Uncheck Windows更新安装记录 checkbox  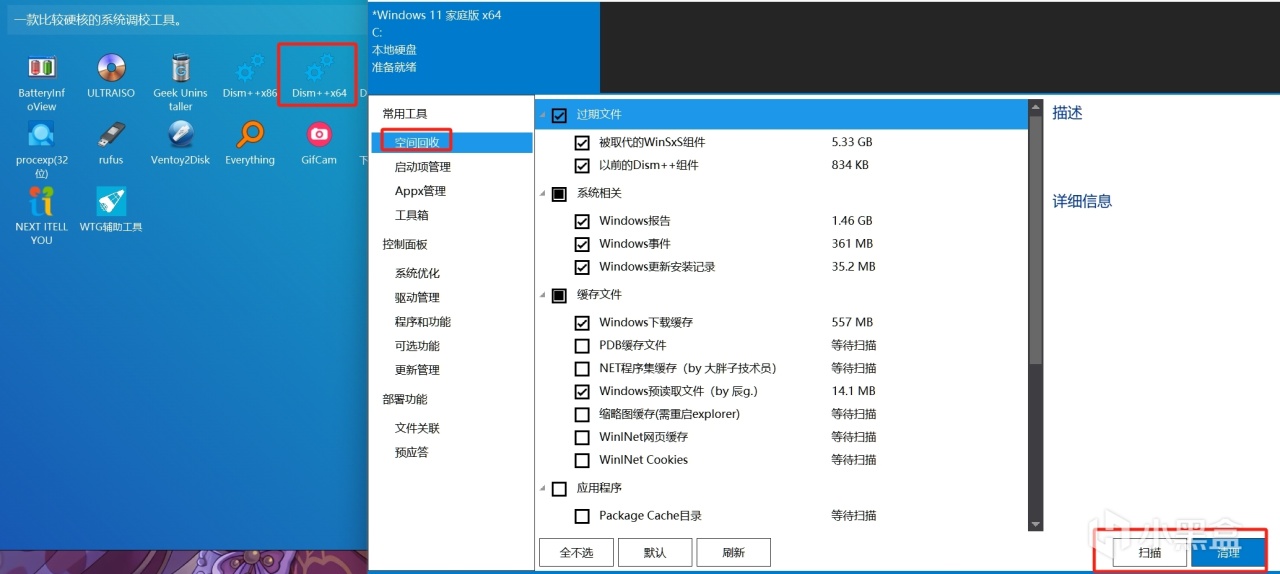click(x=582, y=267)
